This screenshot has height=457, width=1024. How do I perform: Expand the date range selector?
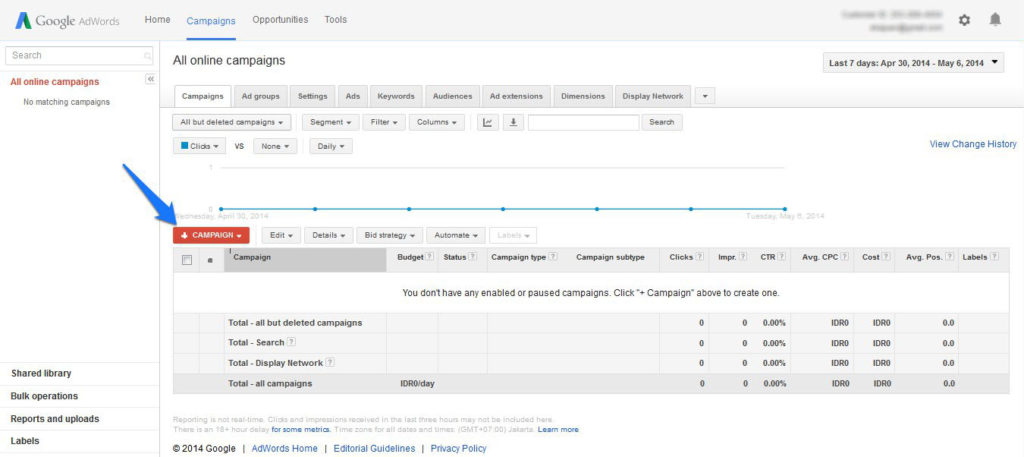[914, 63]
